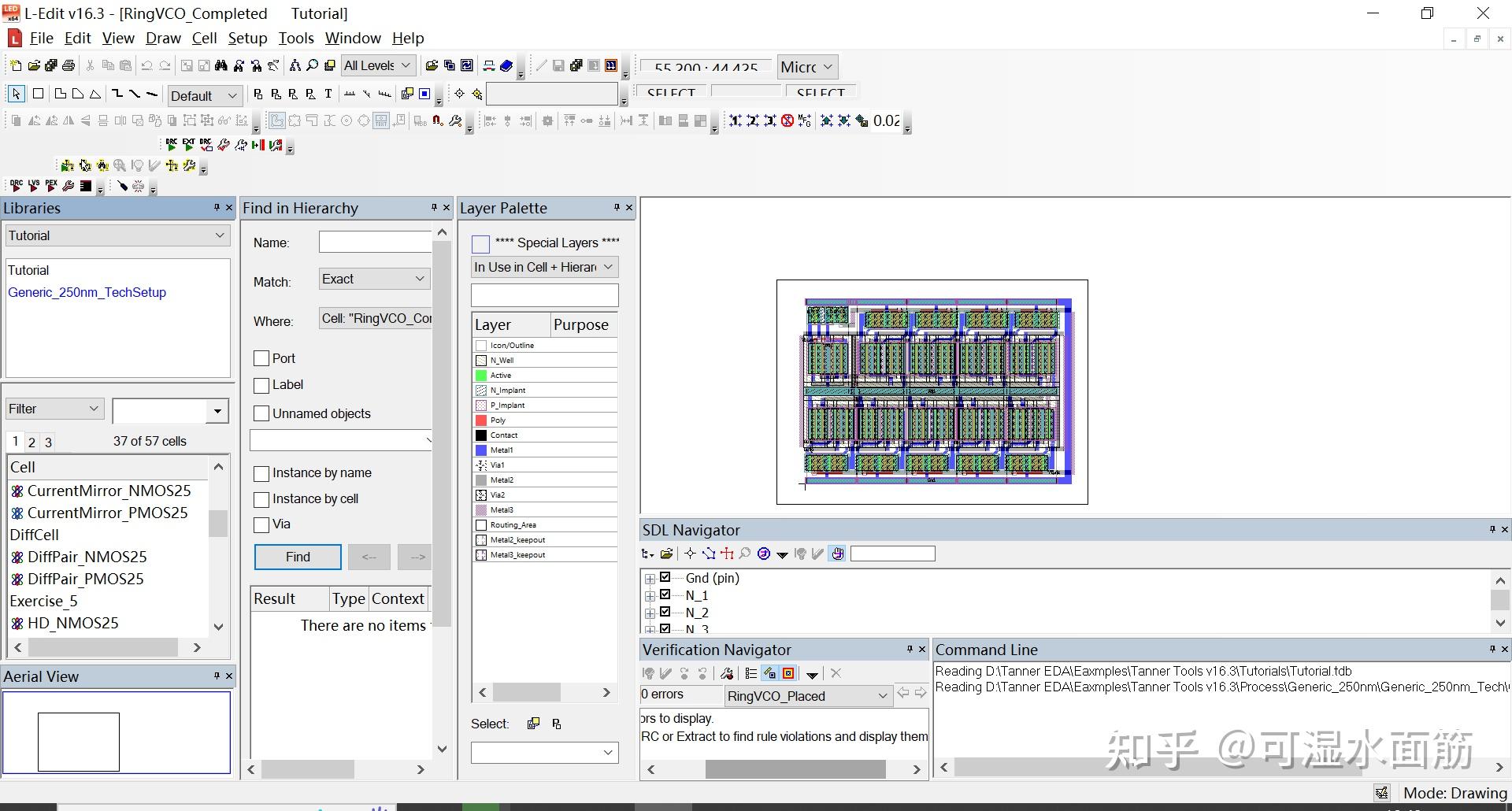Select the text label T tool

[328, 94]
